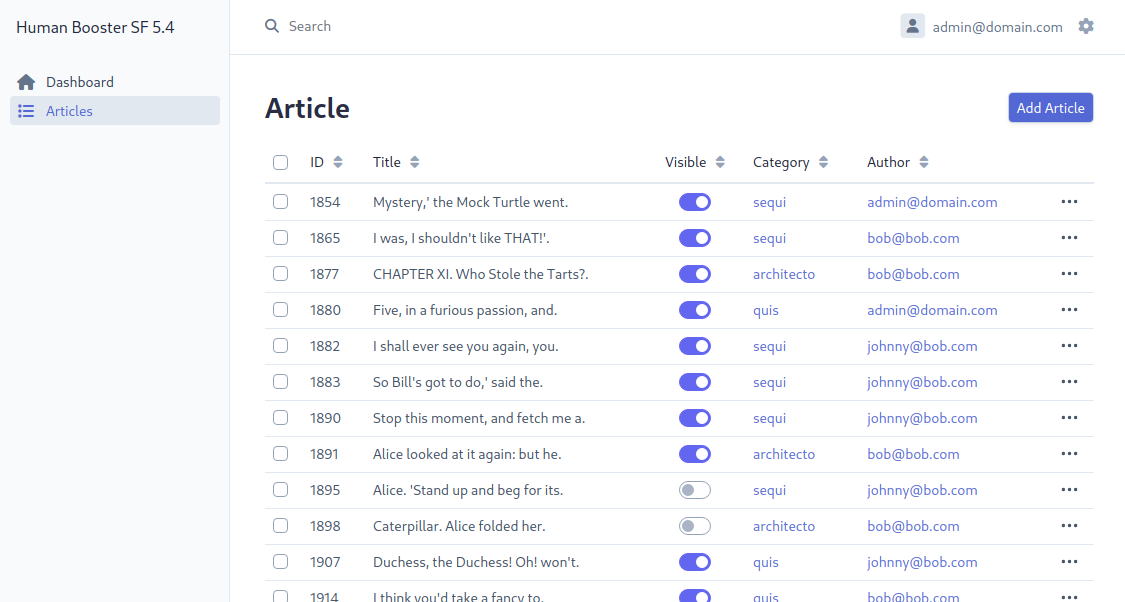1125x602 pixels.
Task: Click the Dashboard home icon
Action: coord(26,82)
